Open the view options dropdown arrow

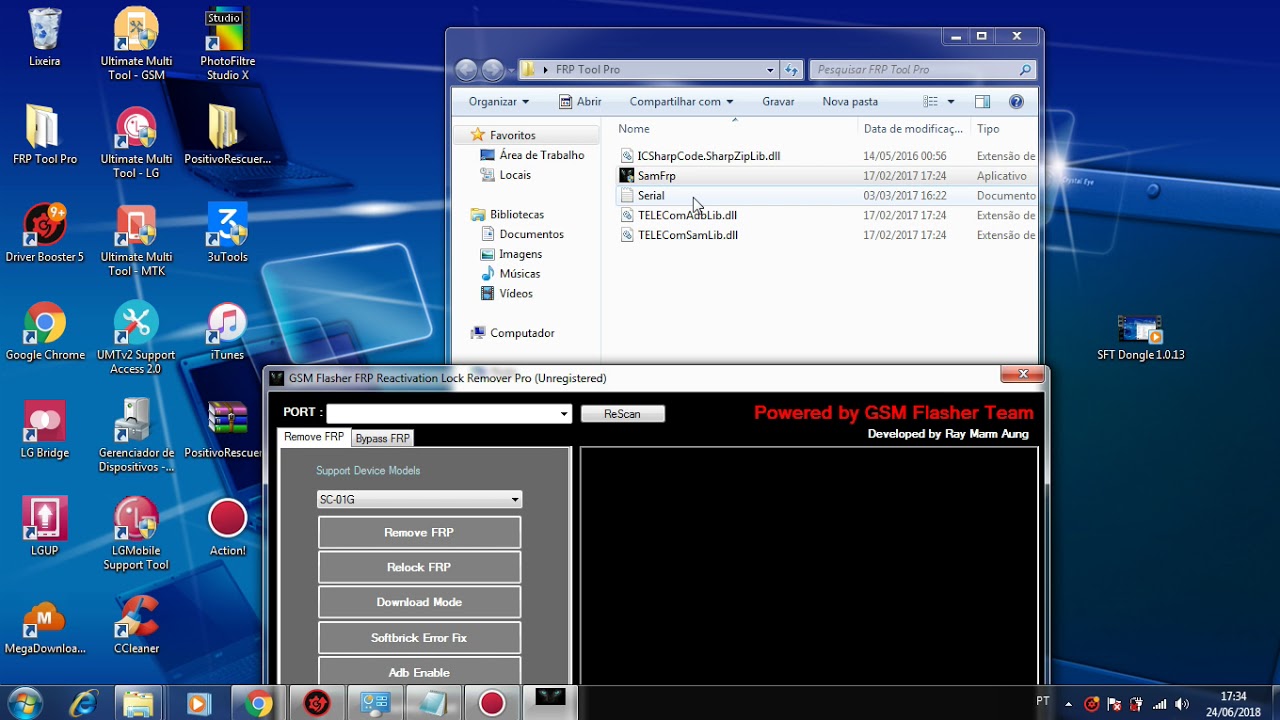pos(950,101)
